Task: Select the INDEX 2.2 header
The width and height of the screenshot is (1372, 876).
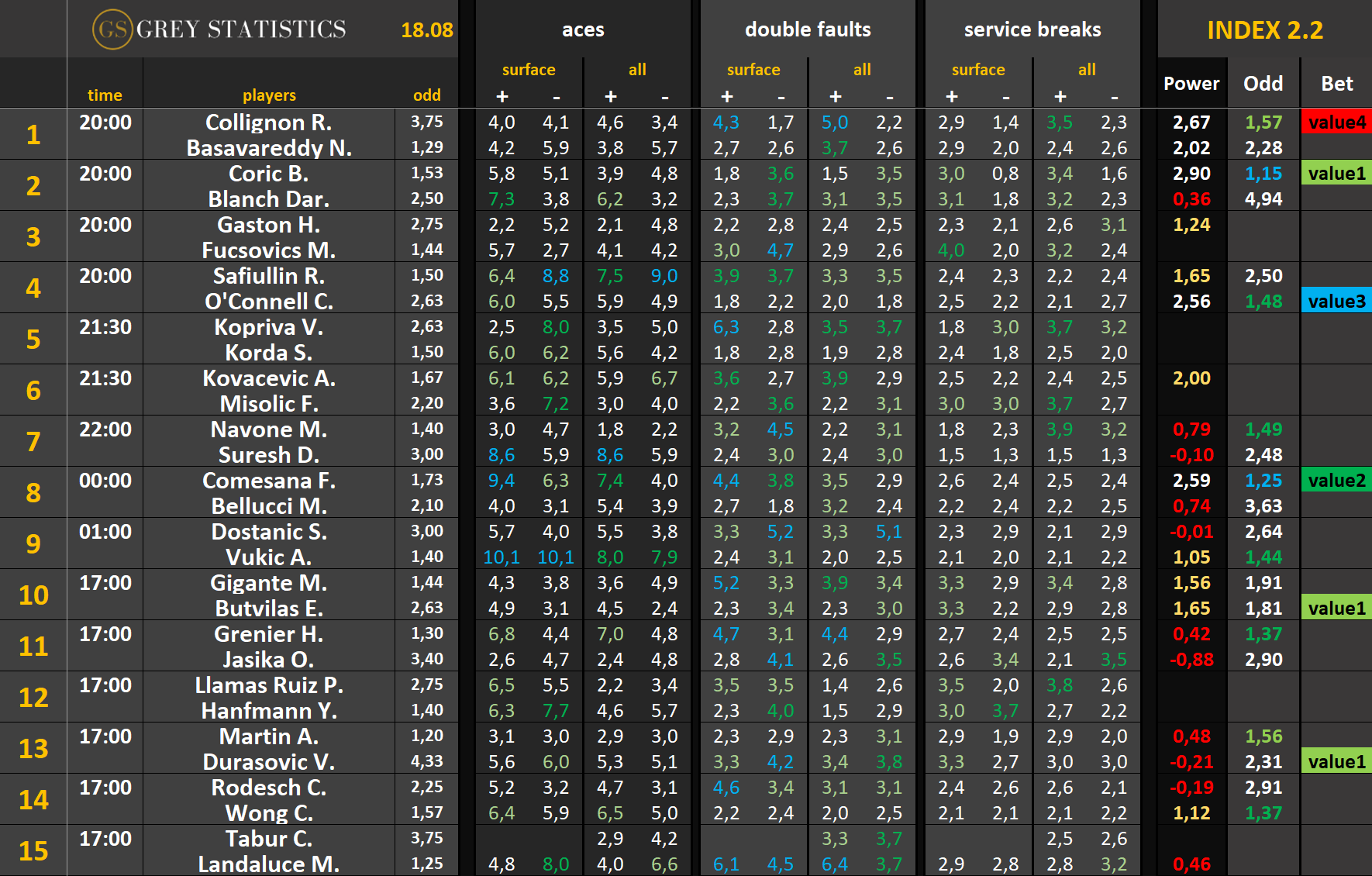Action: tap(1264, 29)
